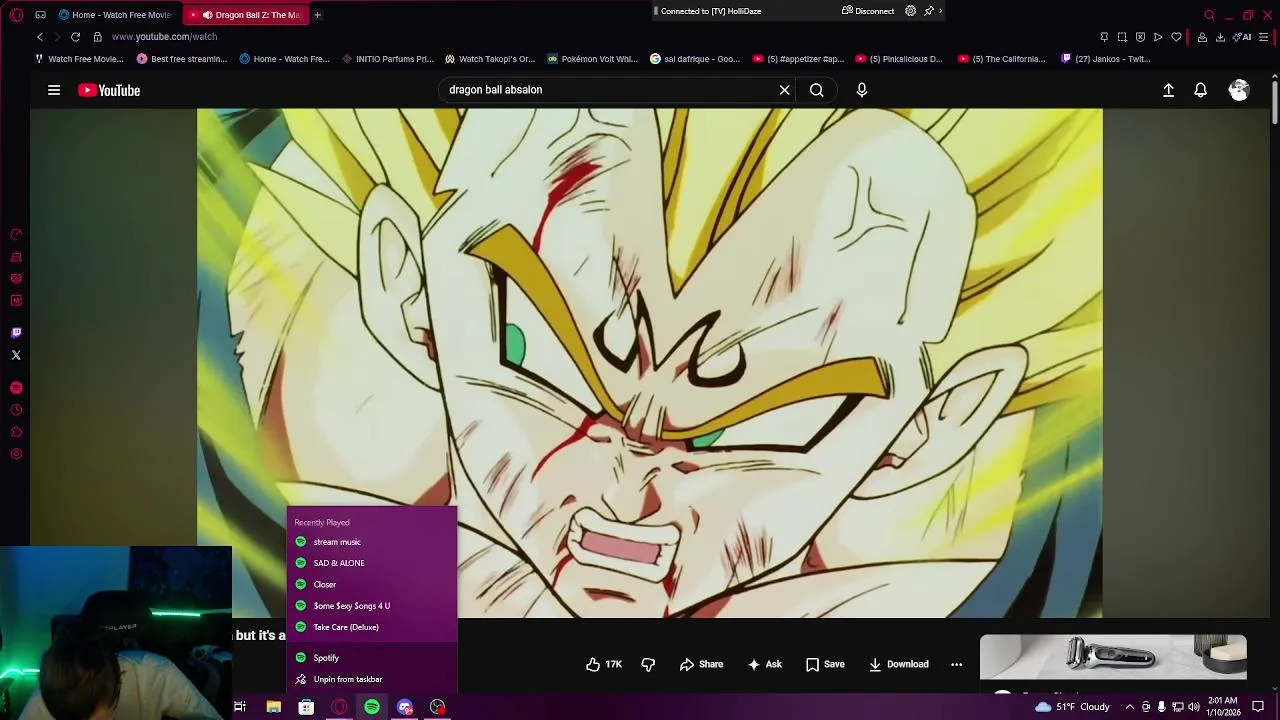Screen dimensions: 1280x720
Task: Clear the search box with the X
Action: tap(785, 90)
